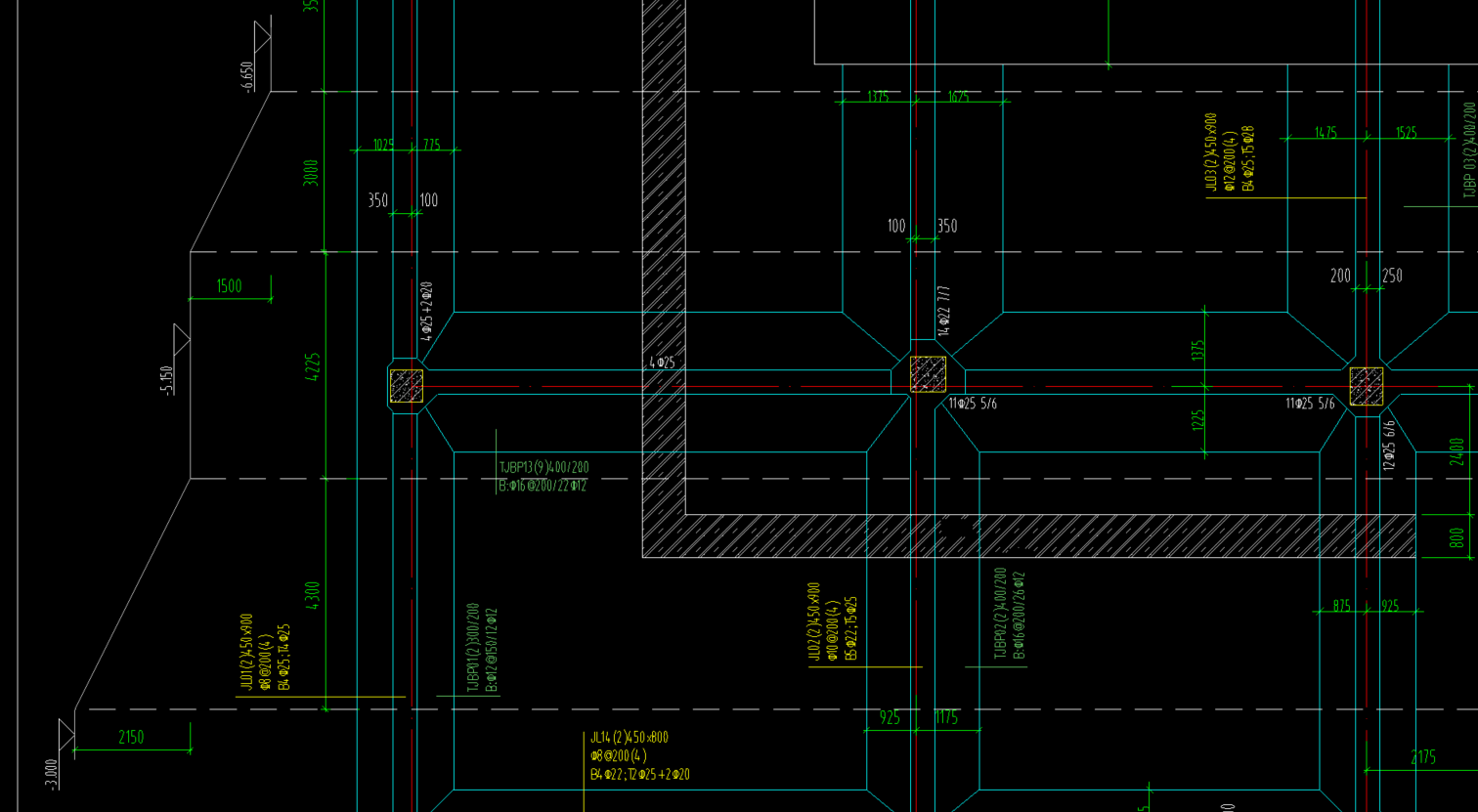Click the TJBP02(2)400/200 footing label
This screenshot has width=1478, height=812.
pos(1000,614)
